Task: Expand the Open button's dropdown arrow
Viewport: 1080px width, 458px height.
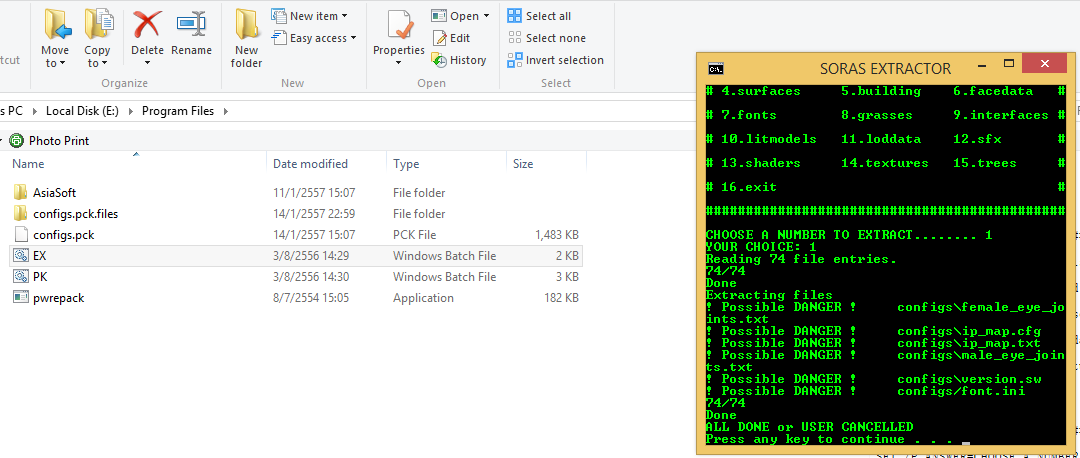Action: 486,16
